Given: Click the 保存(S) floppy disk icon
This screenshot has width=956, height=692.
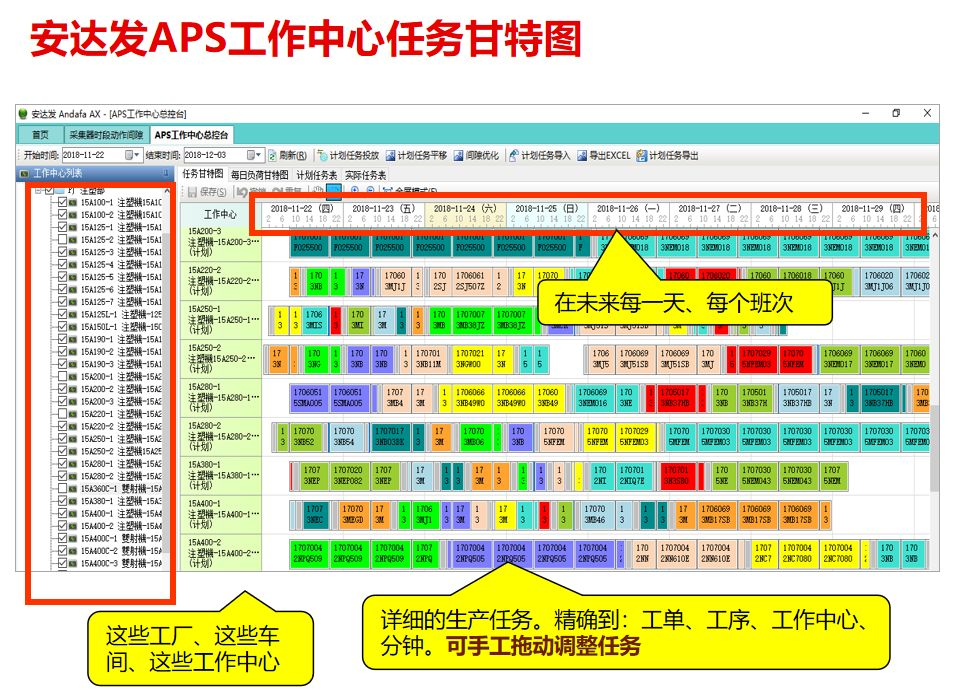Looking at the screenshot, I should pyautogui.click(x=193, y=192).
